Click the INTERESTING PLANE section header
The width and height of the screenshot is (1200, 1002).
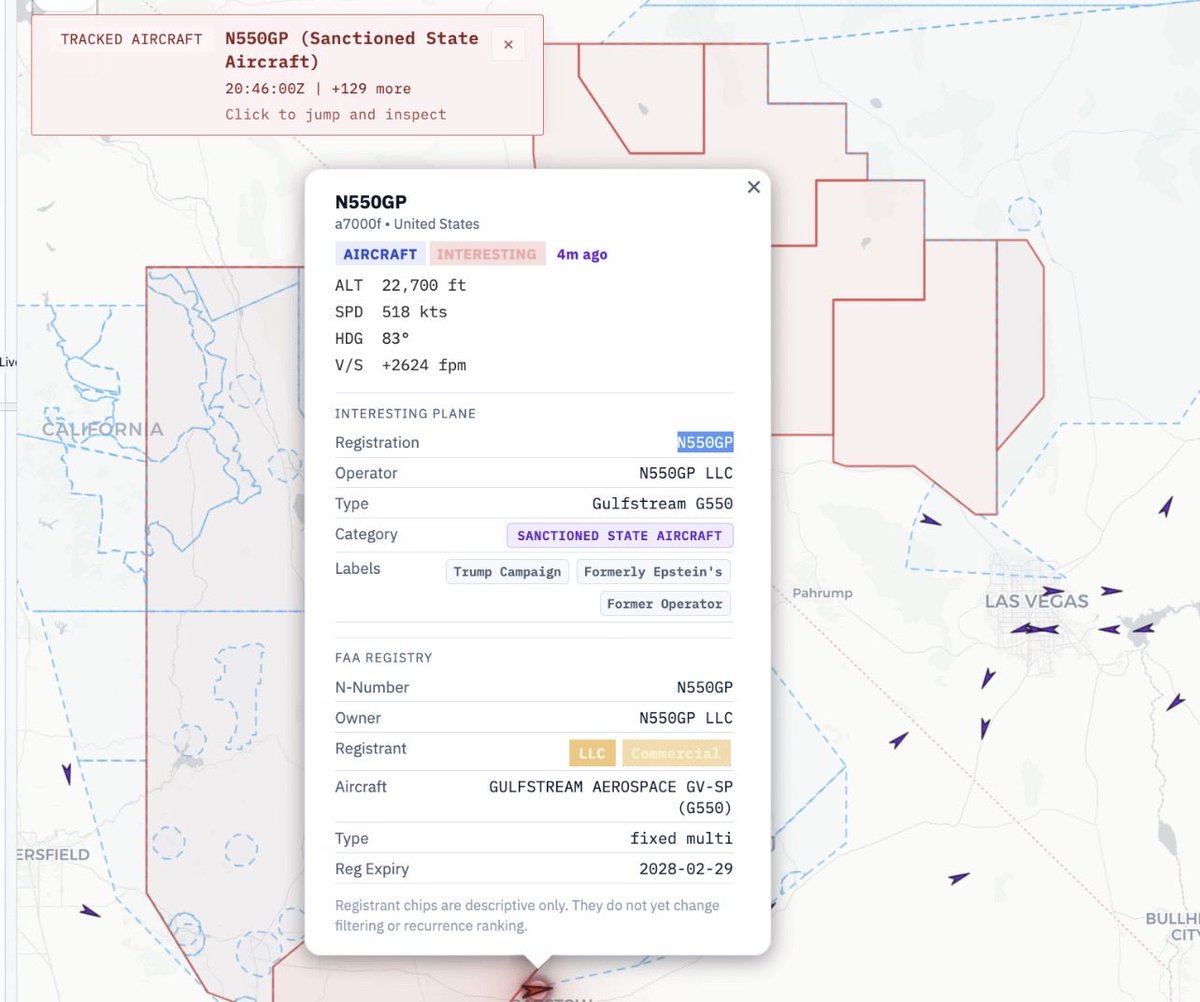click(405, 413)
